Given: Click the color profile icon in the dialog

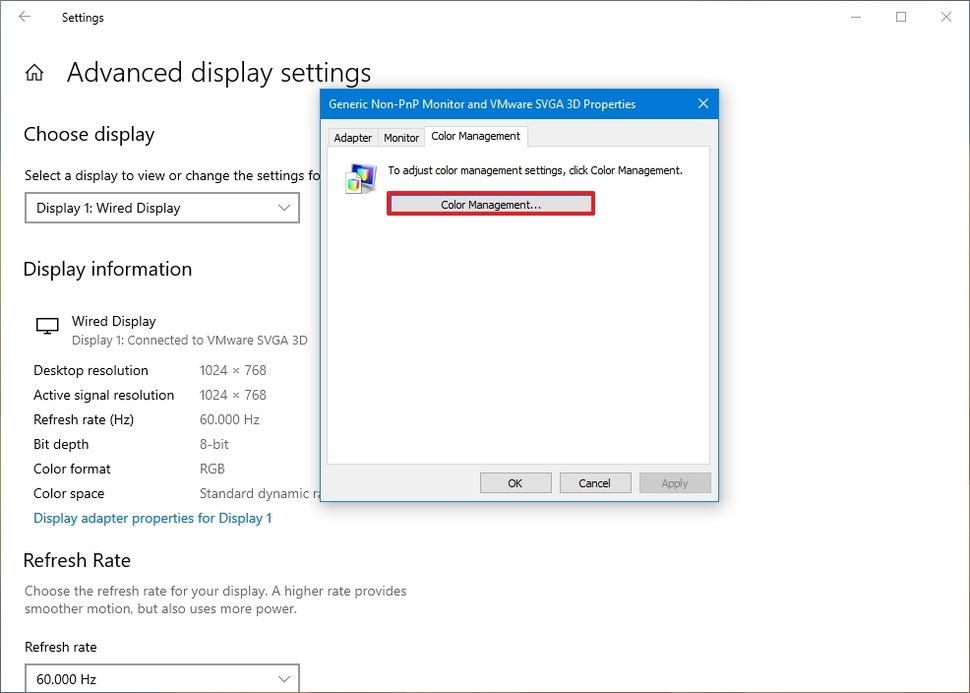Looking at the screenshot, I should (359, 179).
